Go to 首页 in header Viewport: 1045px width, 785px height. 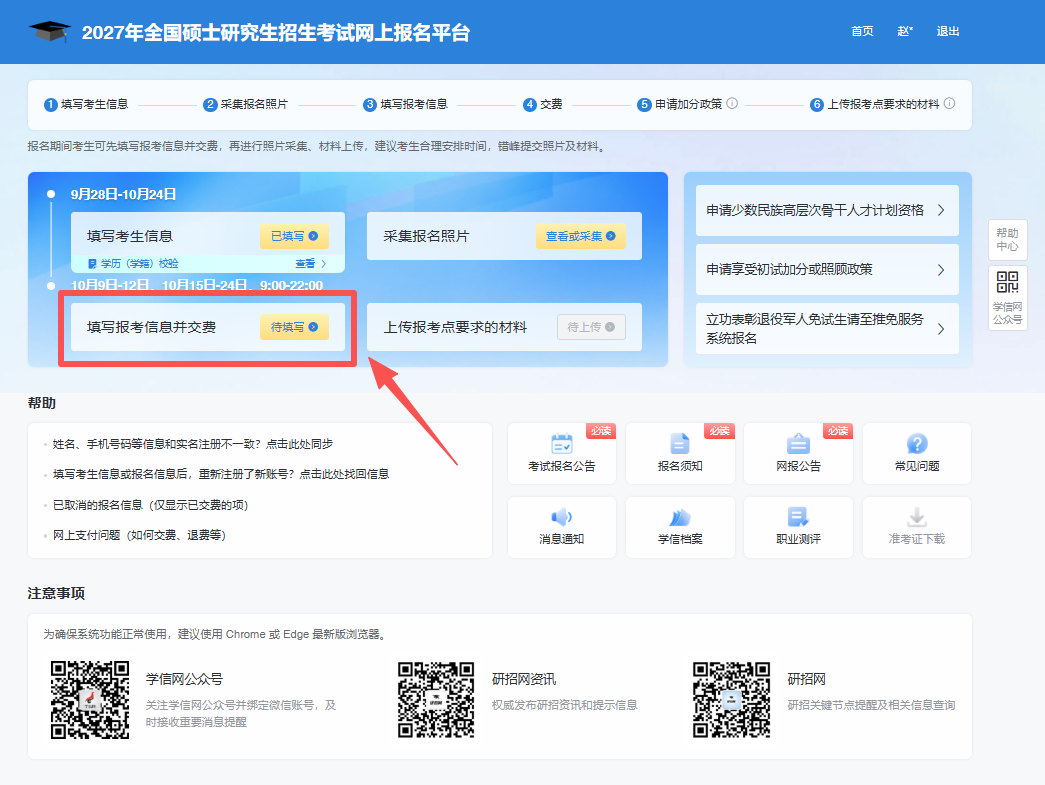pos(862,31)
